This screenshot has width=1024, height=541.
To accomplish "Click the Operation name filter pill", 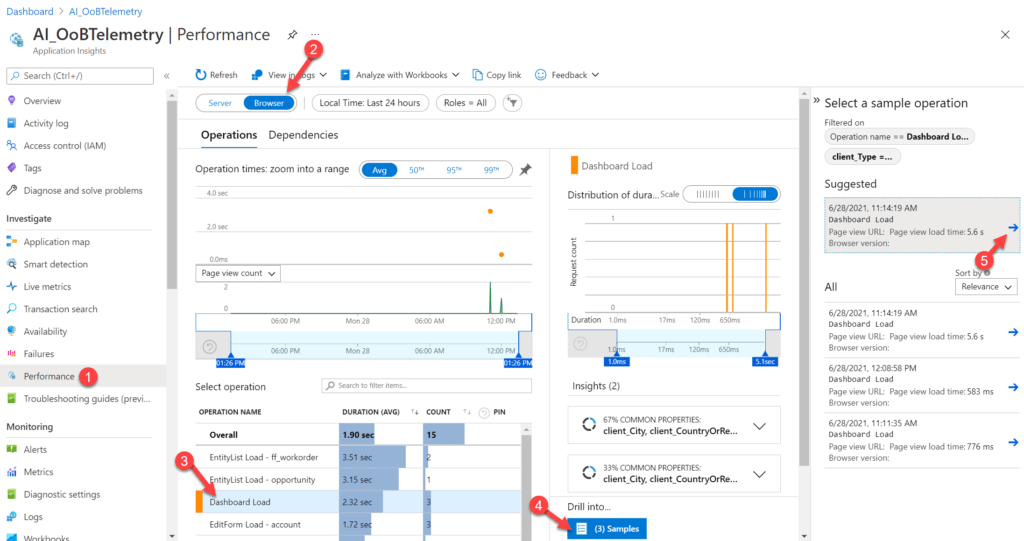I will pyautogui.click(x=899, y=137).
